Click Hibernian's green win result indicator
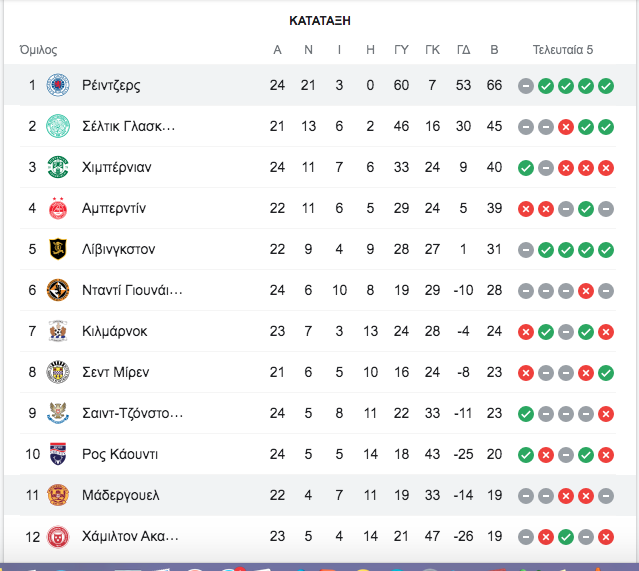This screenshot has height=571, width=639. [526, 168]
